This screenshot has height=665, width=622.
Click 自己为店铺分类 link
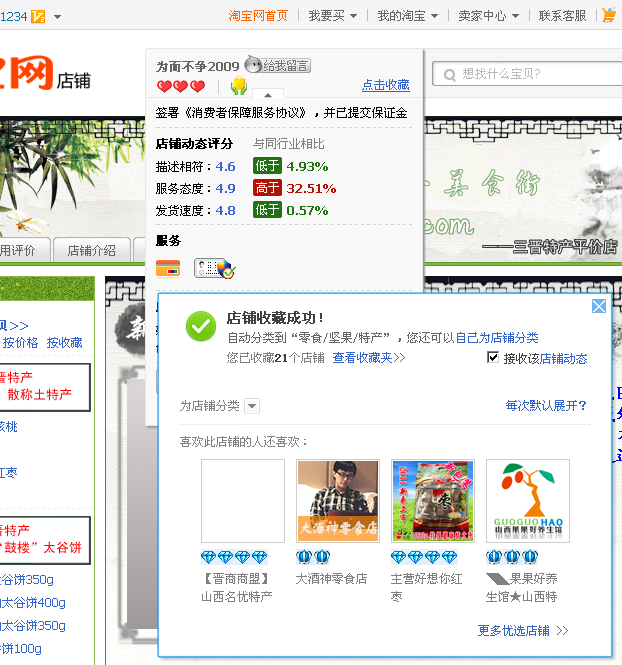pos(496,338)
